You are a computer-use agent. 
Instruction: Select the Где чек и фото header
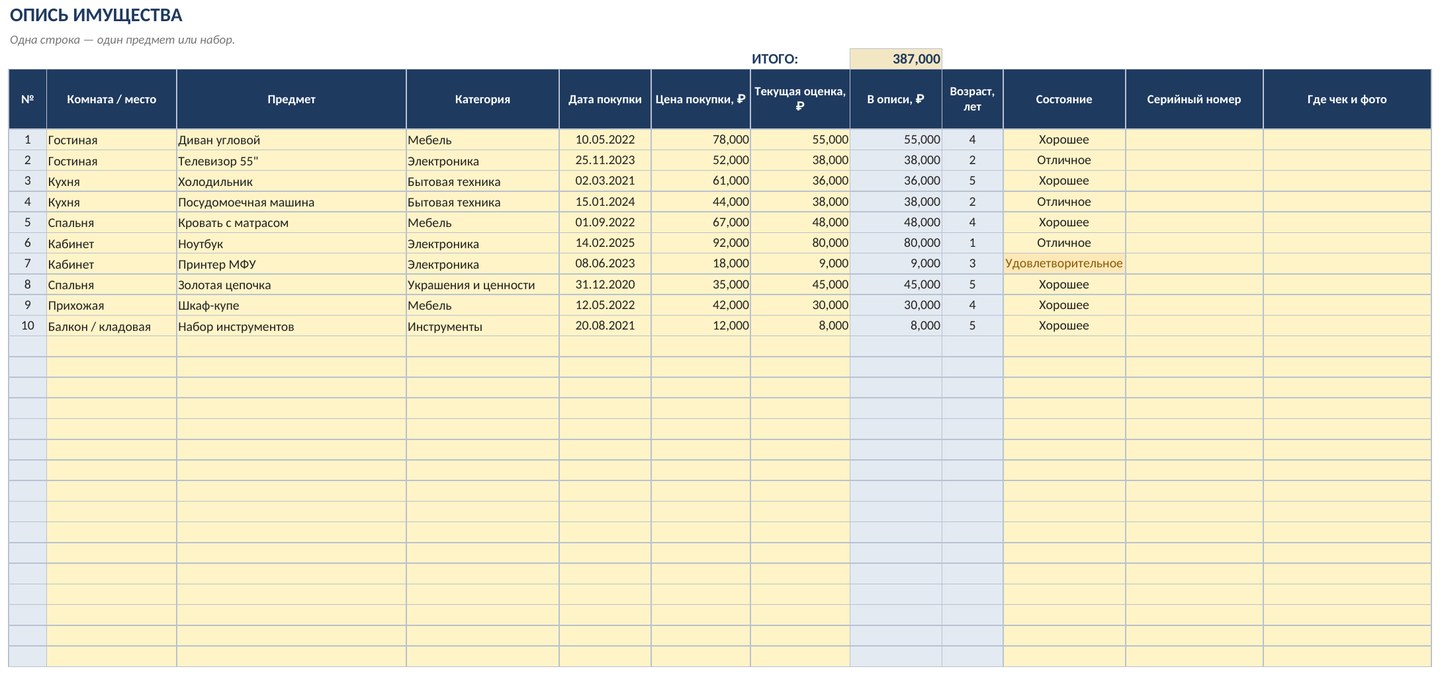point(1347,99)
